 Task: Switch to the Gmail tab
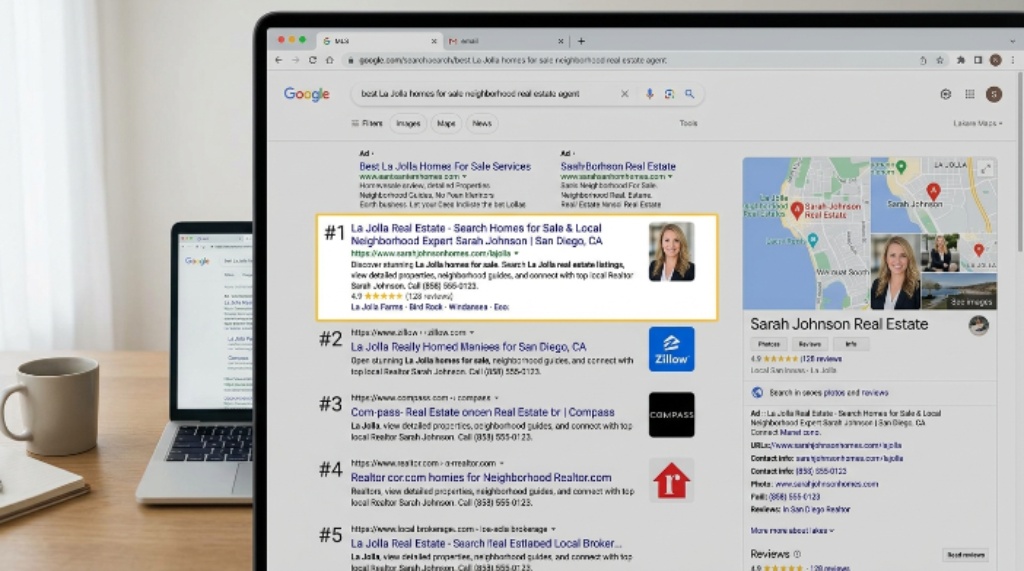pos(506,41)
